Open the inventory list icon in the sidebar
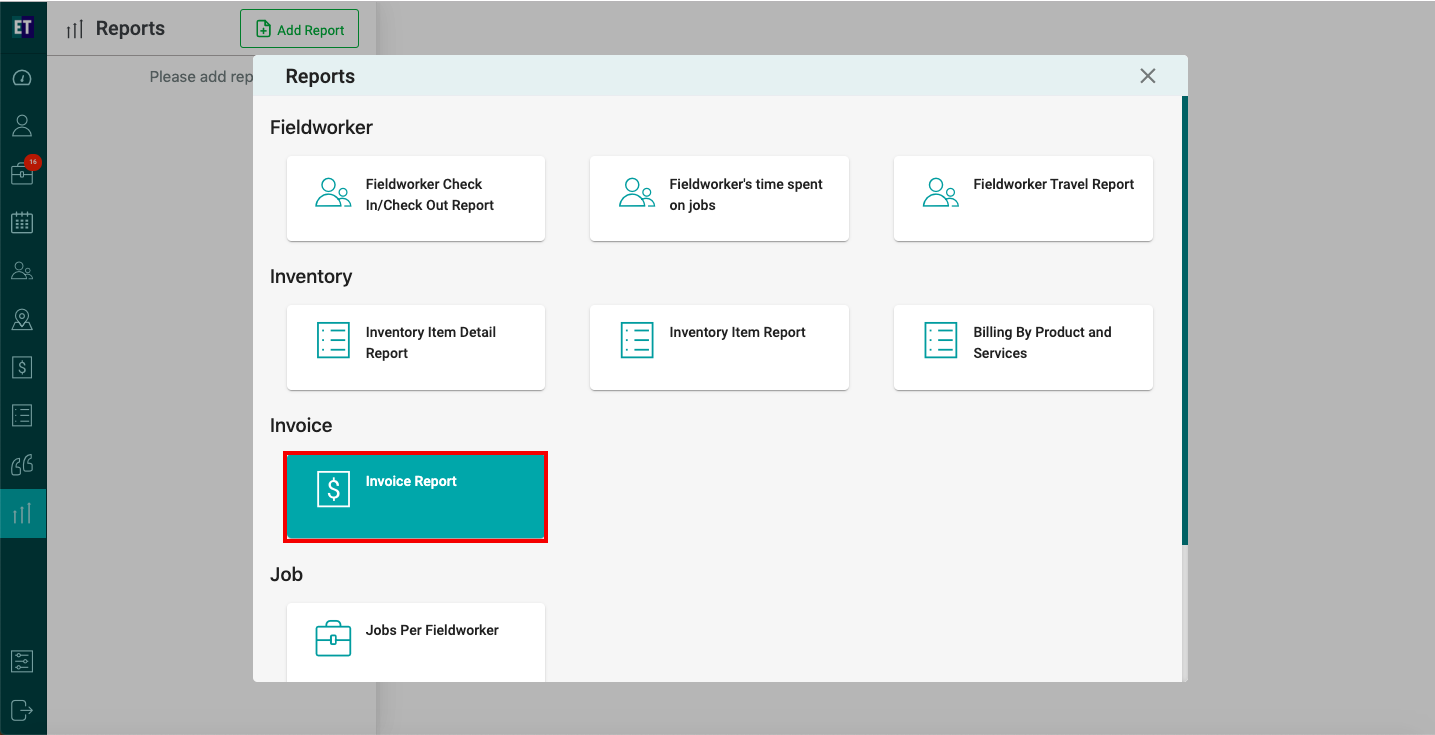Screen dimensions: 1435x735 (22, 415)
